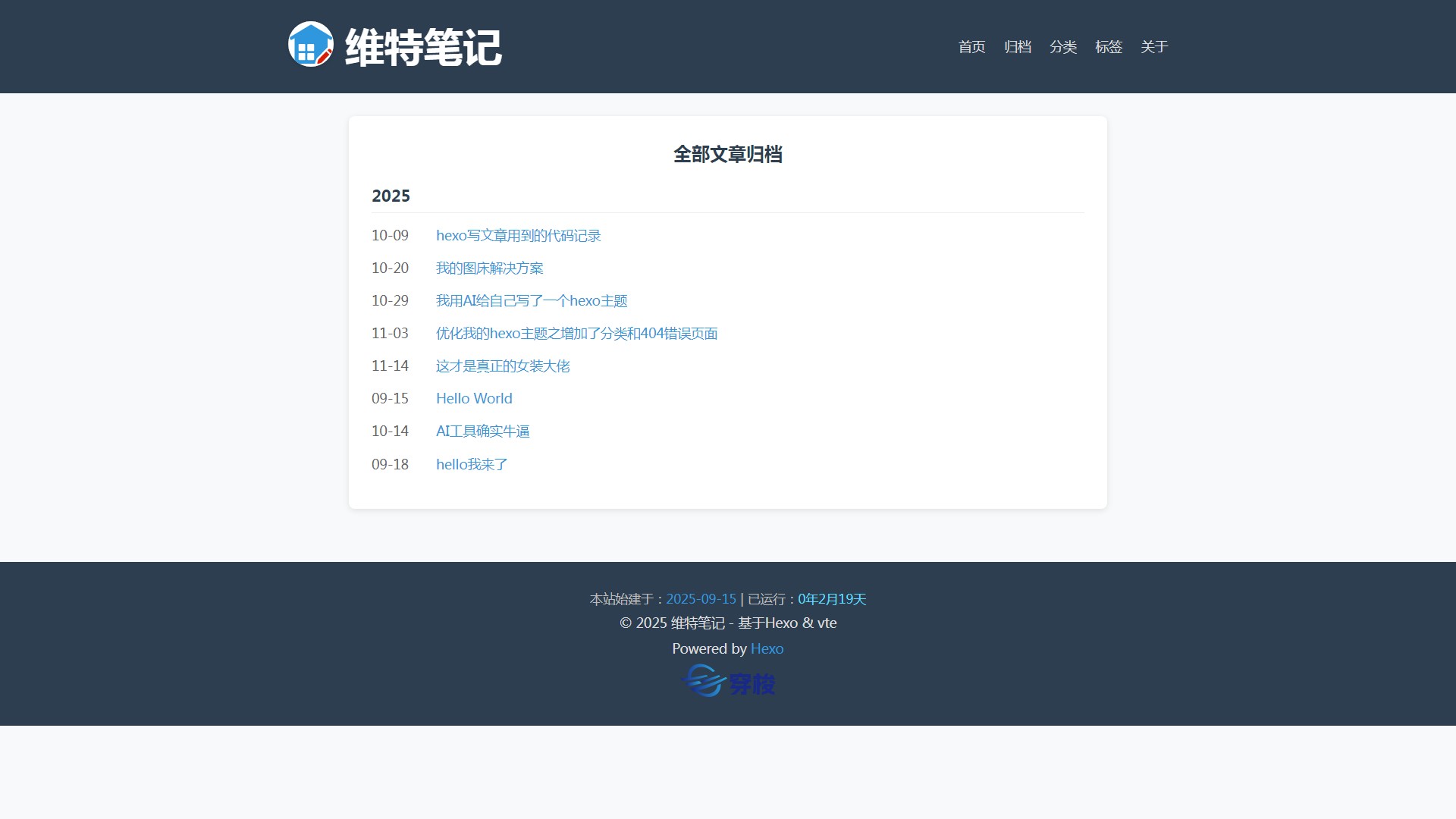The width and height of the screenshot is (1456, 819).
Task: Select the 标签 navigation item
Action: click(1108, 47)
